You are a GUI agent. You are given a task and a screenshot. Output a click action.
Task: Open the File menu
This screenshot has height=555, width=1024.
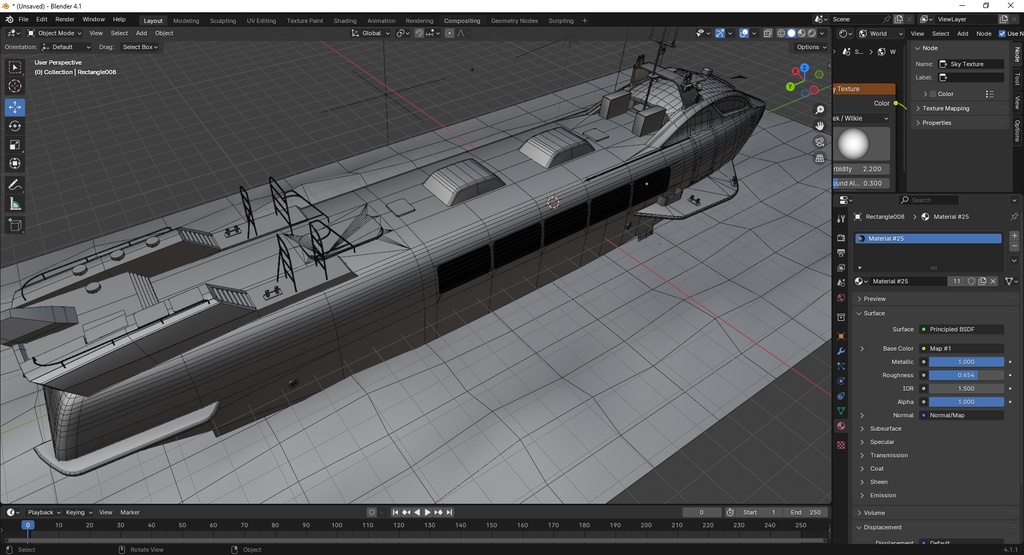click(24, 20)
